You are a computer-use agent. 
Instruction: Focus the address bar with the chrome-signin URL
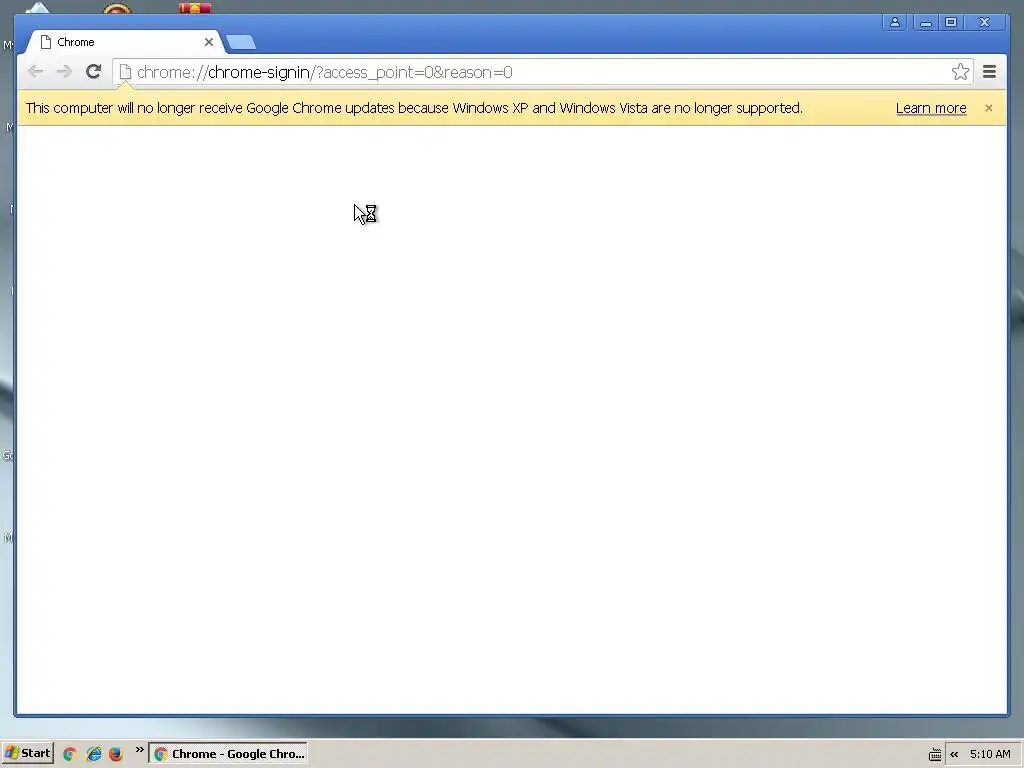tap(543, 72)
